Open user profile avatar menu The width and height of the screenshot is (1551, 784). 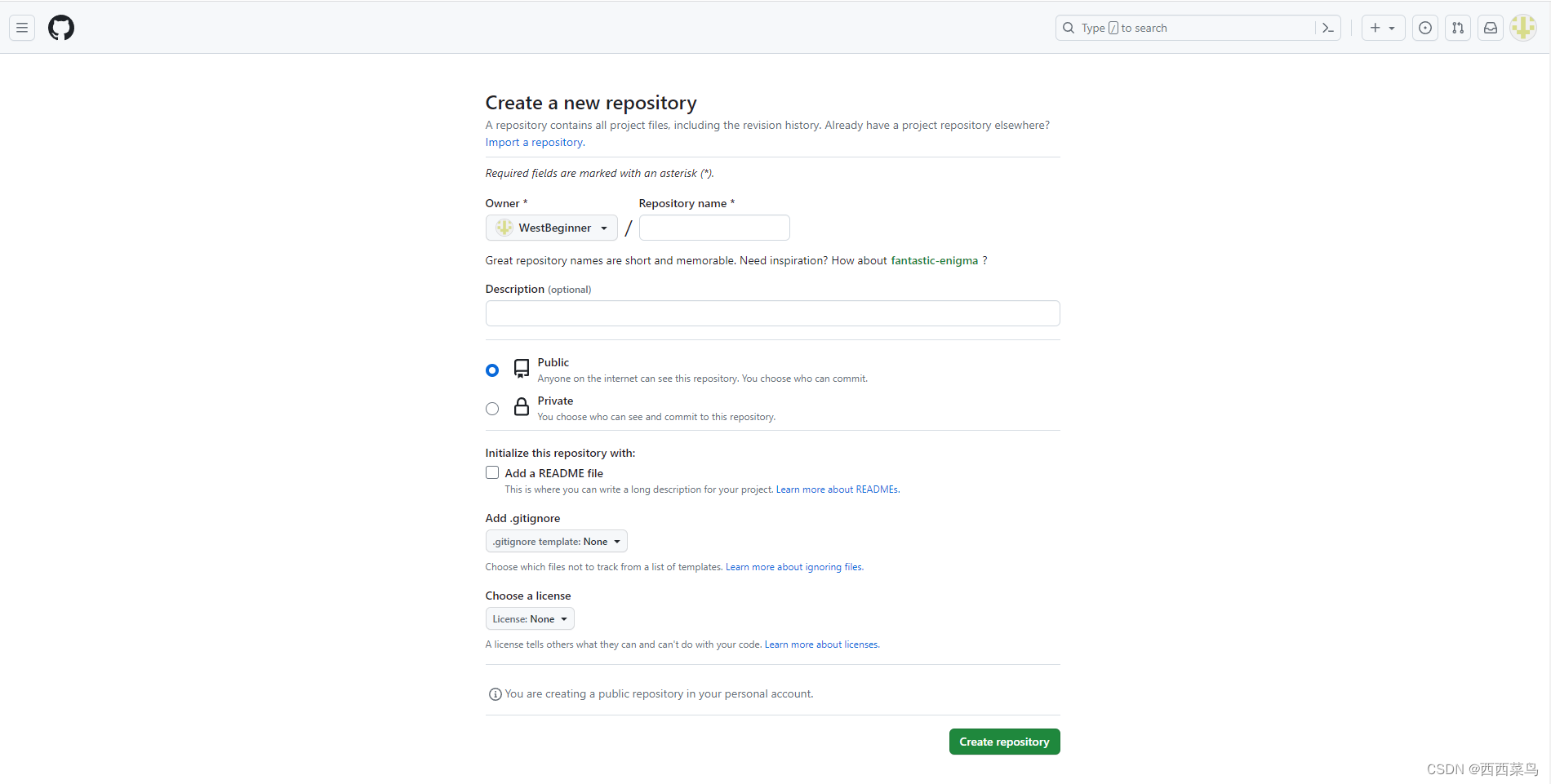pos(1523,28)
